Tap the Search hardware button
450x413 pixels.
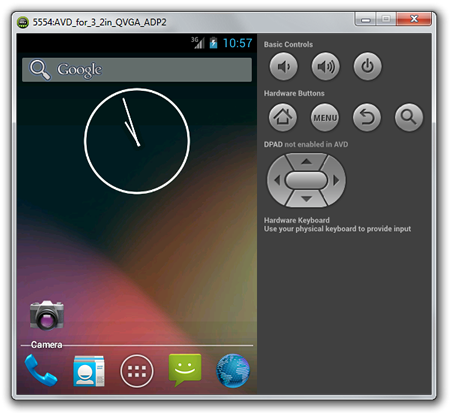pos(409,117)
